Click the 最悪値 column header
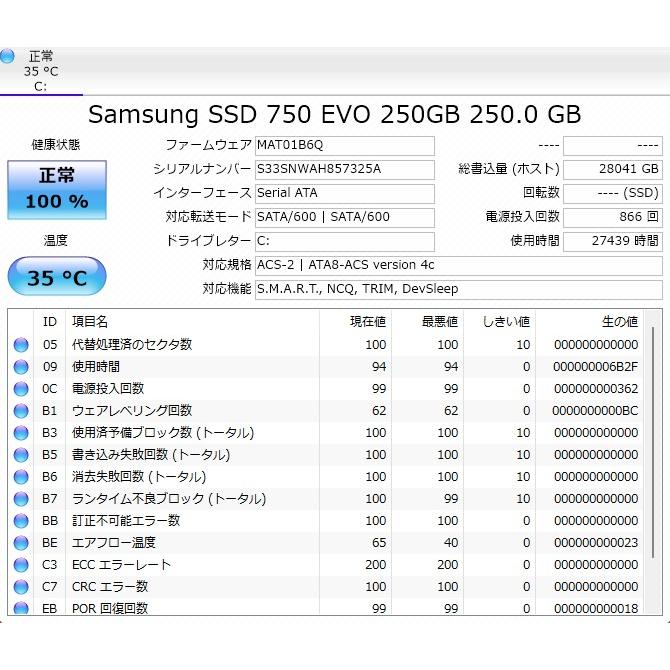 pyautogui.click(x=428, y=321)
